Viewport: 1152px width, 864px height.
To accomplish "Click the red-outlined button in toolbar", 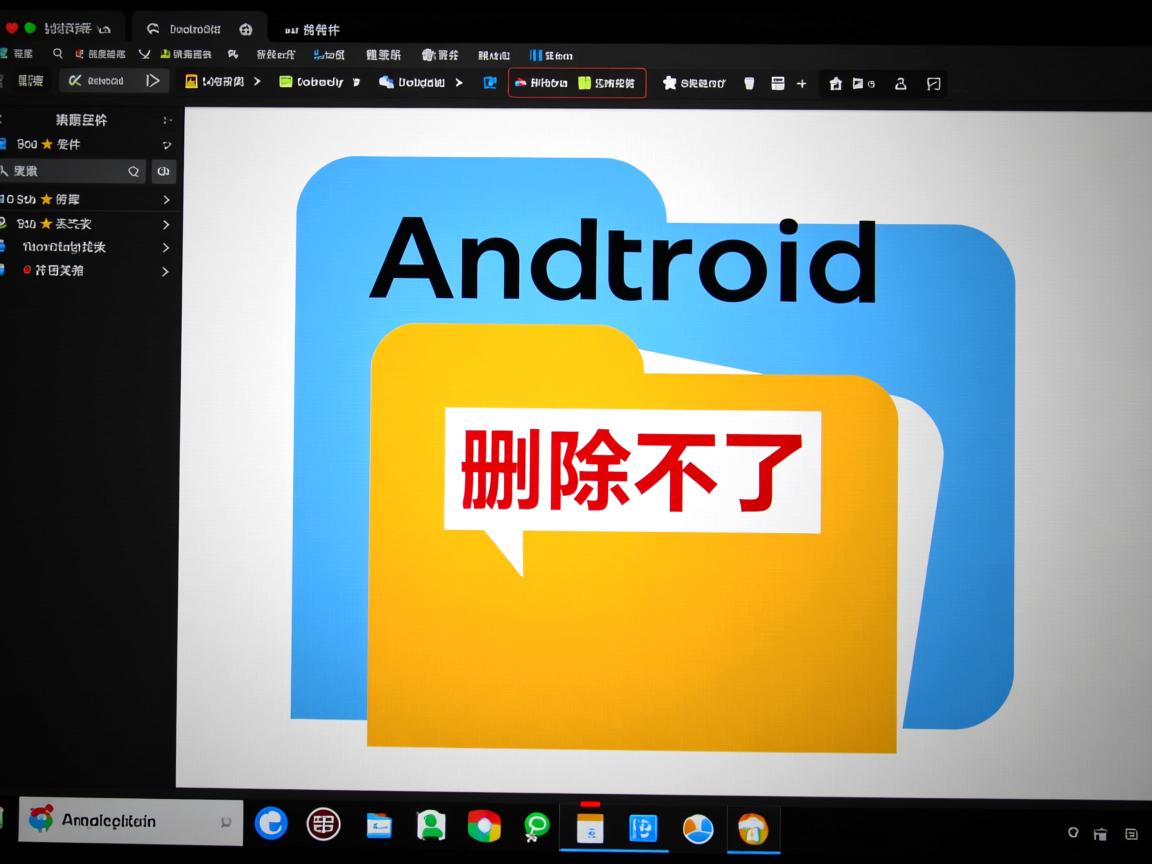I will (x=577, y=83).
